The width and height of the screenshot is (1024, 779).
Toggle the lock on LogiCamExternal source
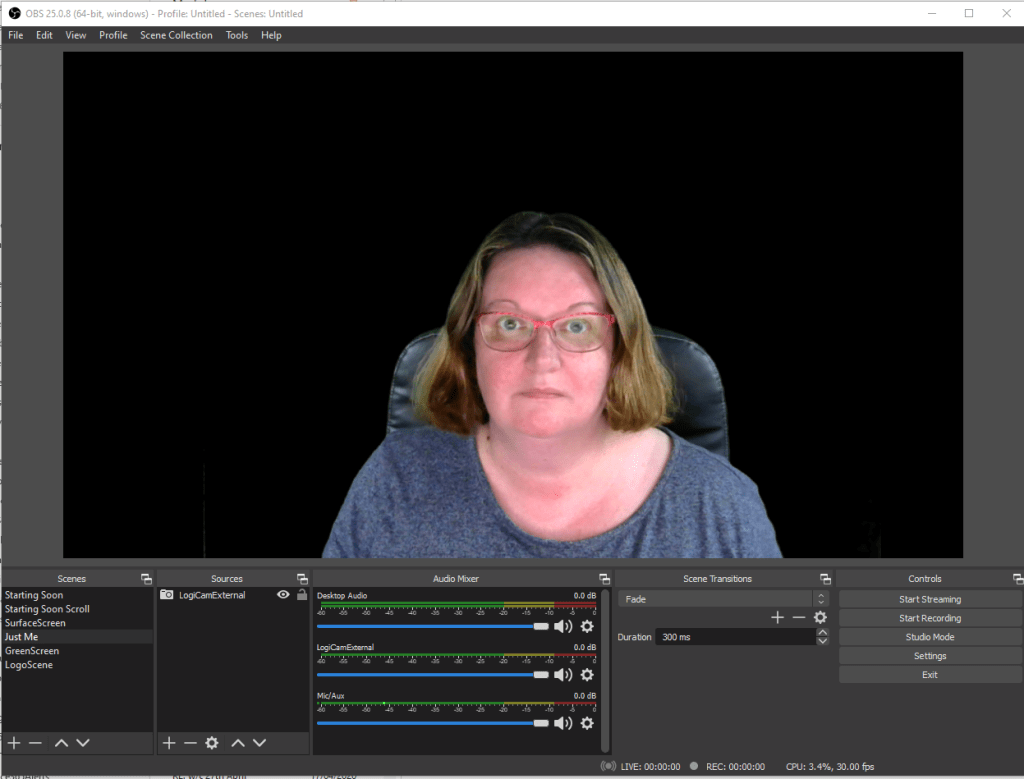(301, 595)
